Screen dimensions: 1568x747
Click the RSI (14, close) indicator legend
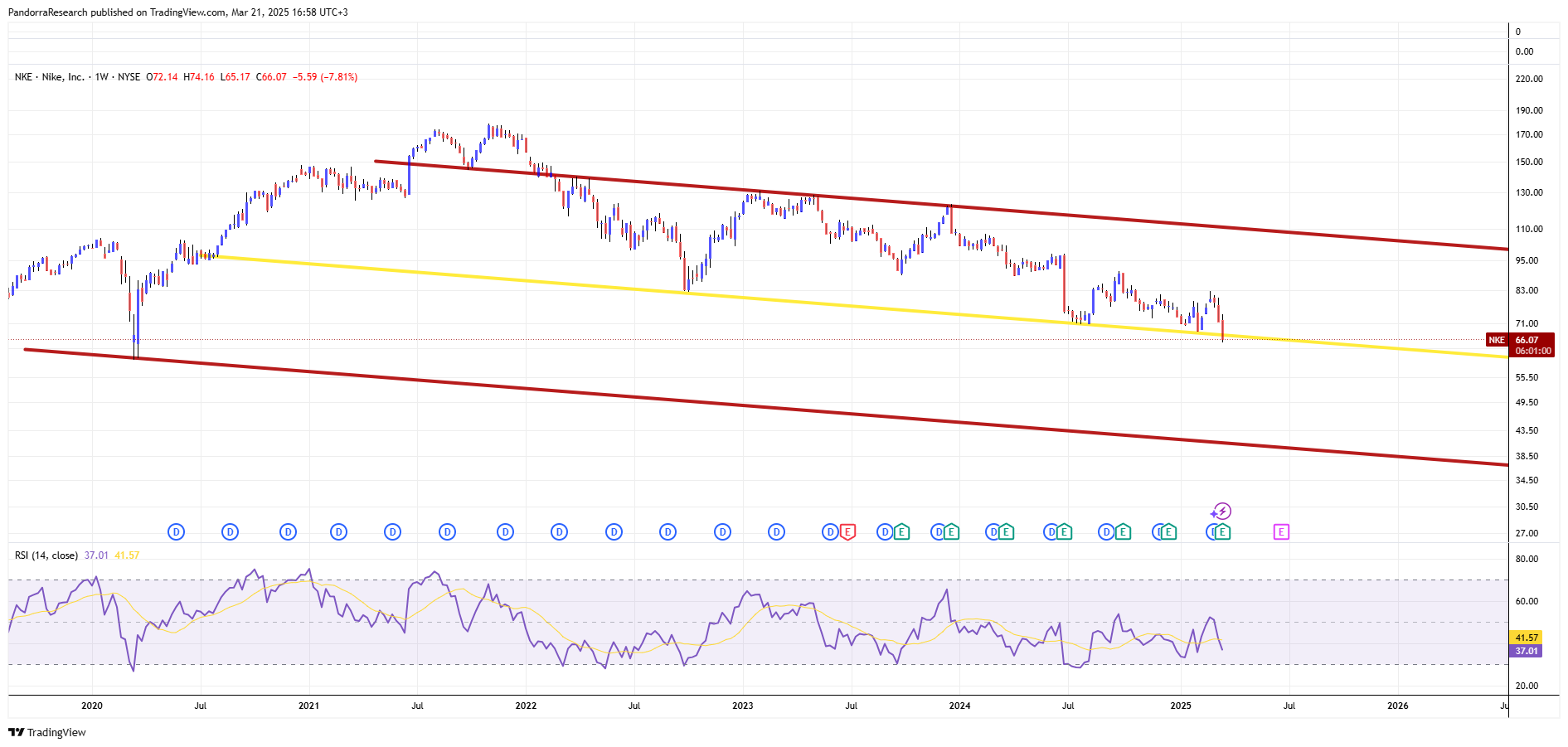click(x=46, y=555)
